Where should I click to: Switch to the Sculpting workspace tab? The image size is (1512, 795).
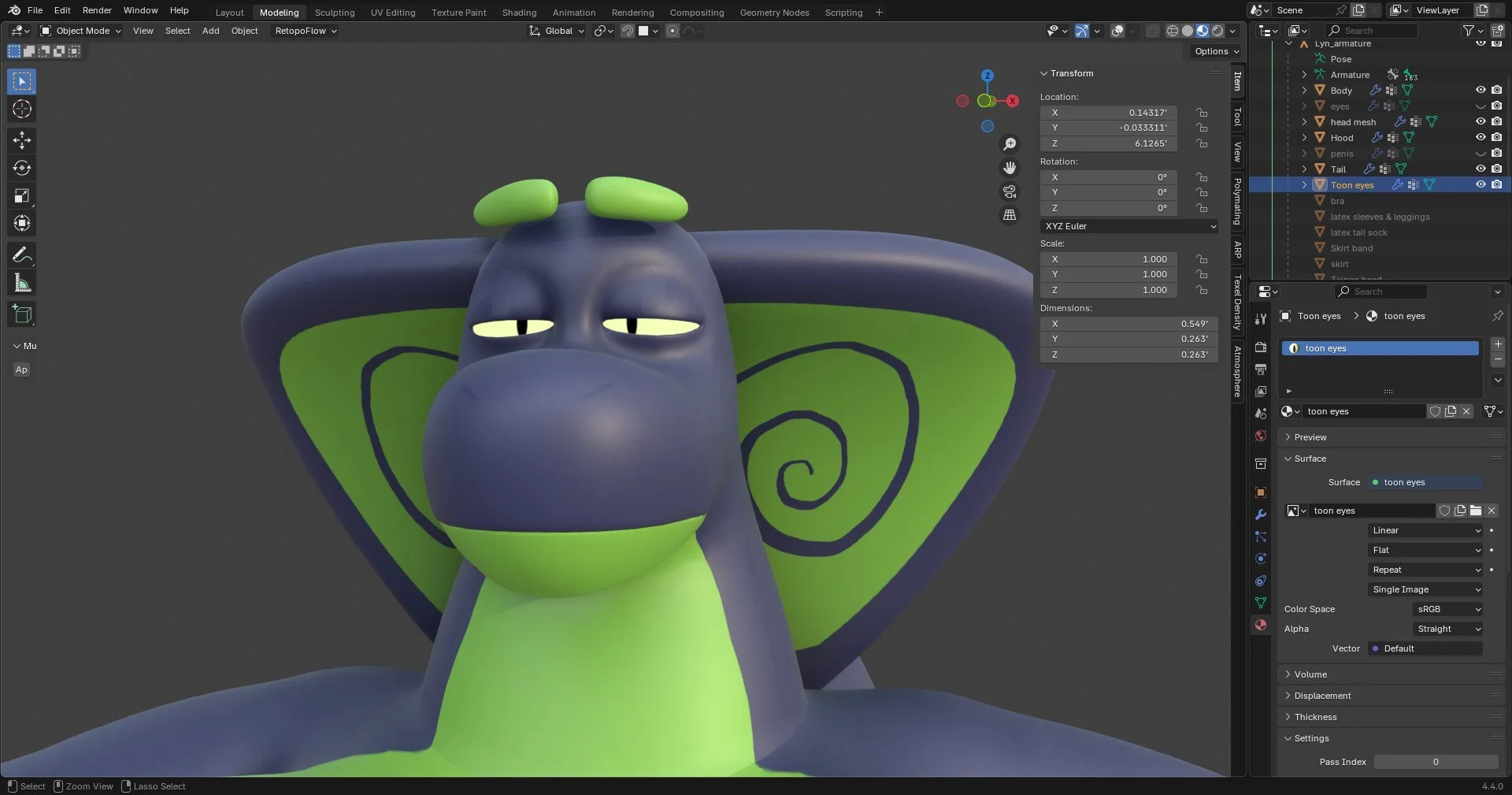(335, 13)
